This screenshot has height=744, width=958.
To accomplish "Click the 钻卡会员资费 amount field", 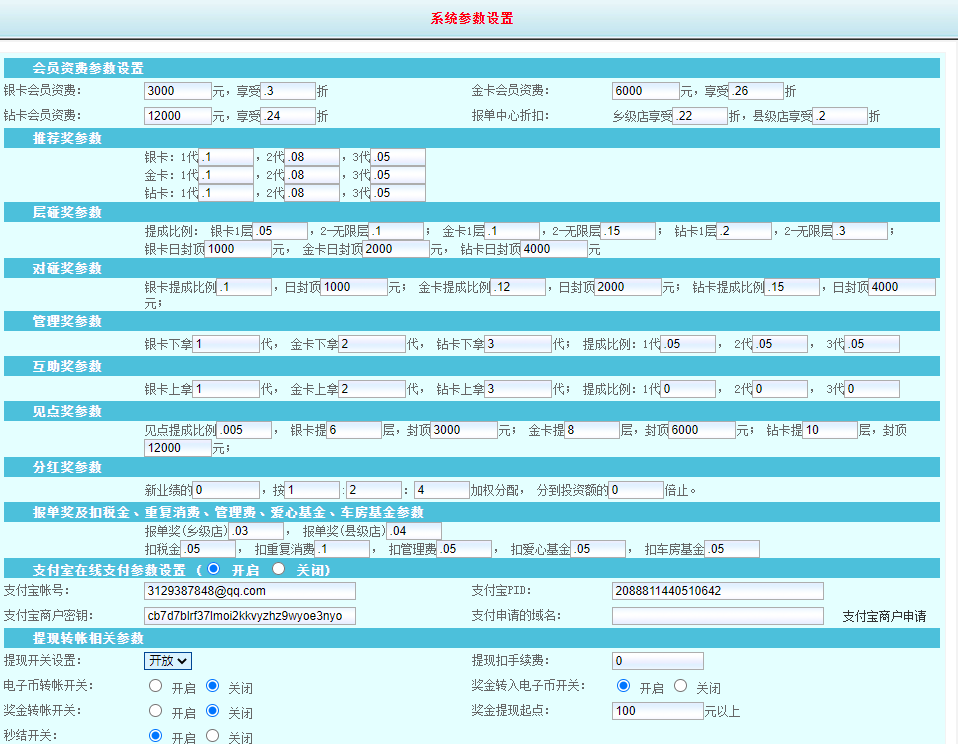I will pos(178,116).
